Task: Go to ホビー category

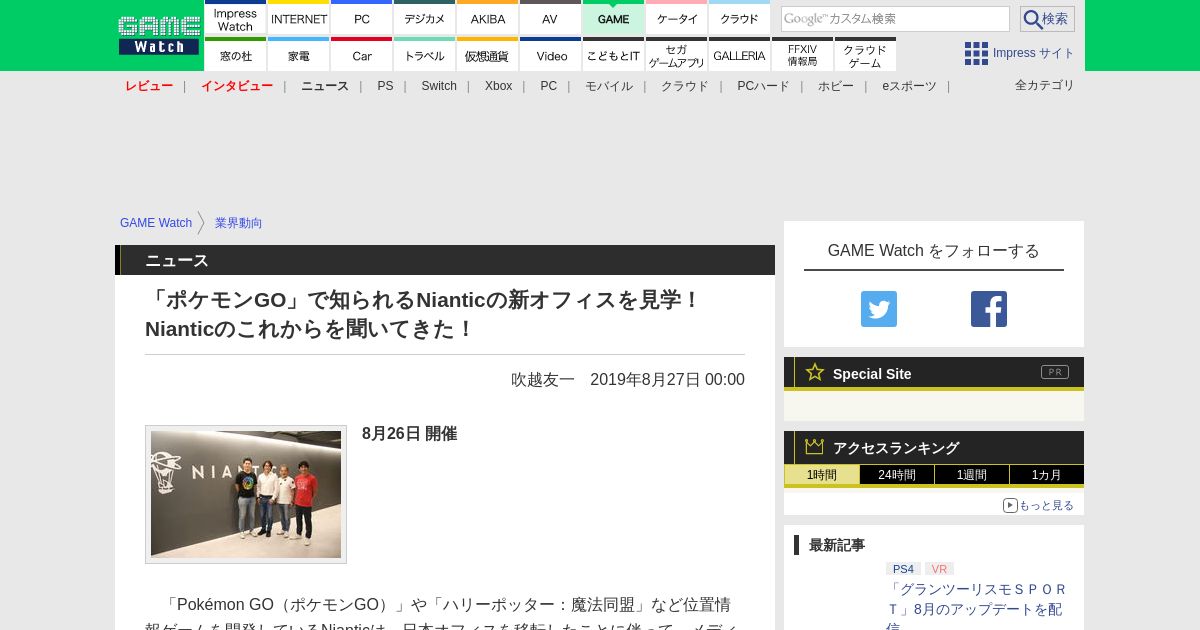Action: point(836,86)
